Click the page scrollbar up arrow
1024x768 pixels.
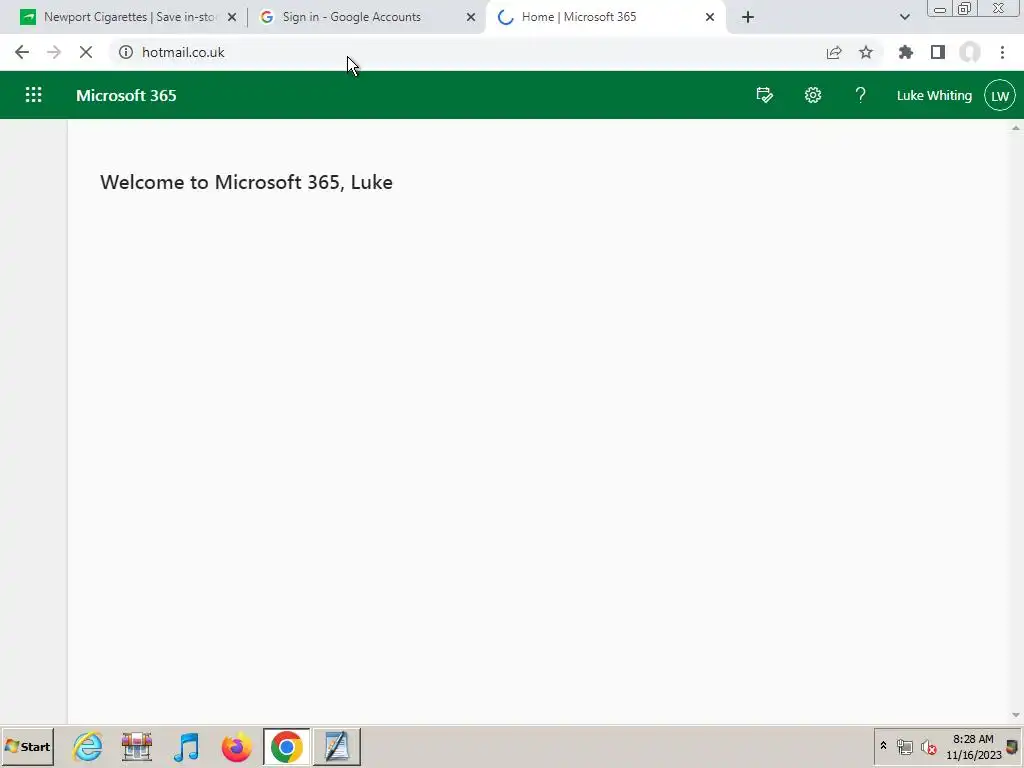[x=1016, y=128]
